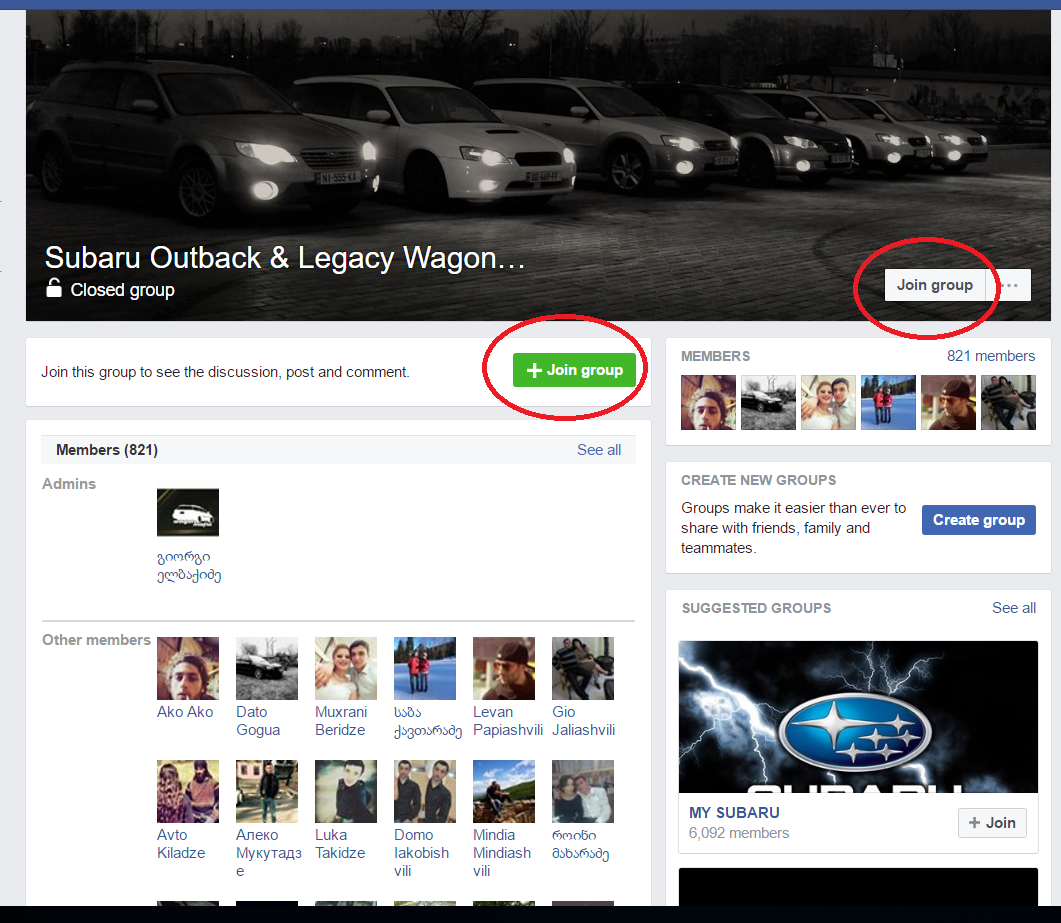The image size is (1061, 923).
Task: Open the three-dots more options menu on cover
Action: (x=1010, y=285)
